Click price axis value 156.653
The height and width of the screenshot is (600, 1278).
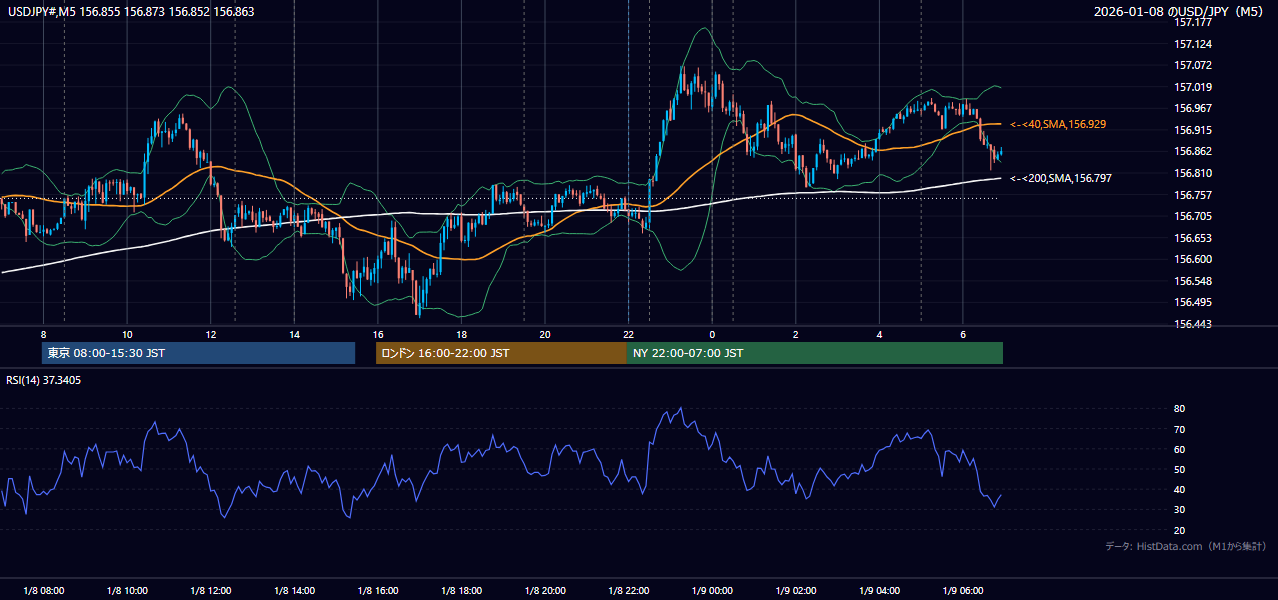point(1192,238)
